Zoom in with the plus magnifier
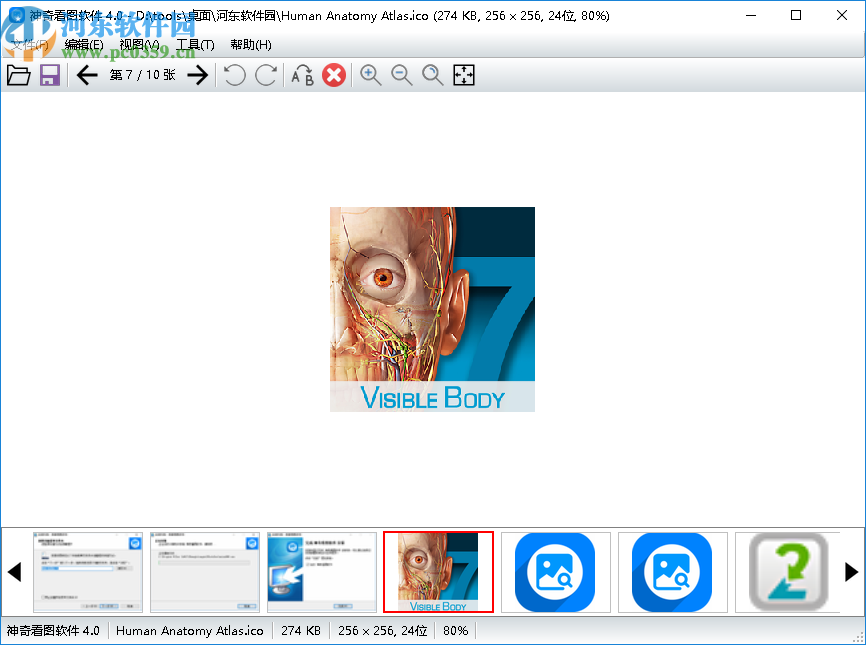The width and height of the screenshot is (866, 645). [x=371, y=75]
